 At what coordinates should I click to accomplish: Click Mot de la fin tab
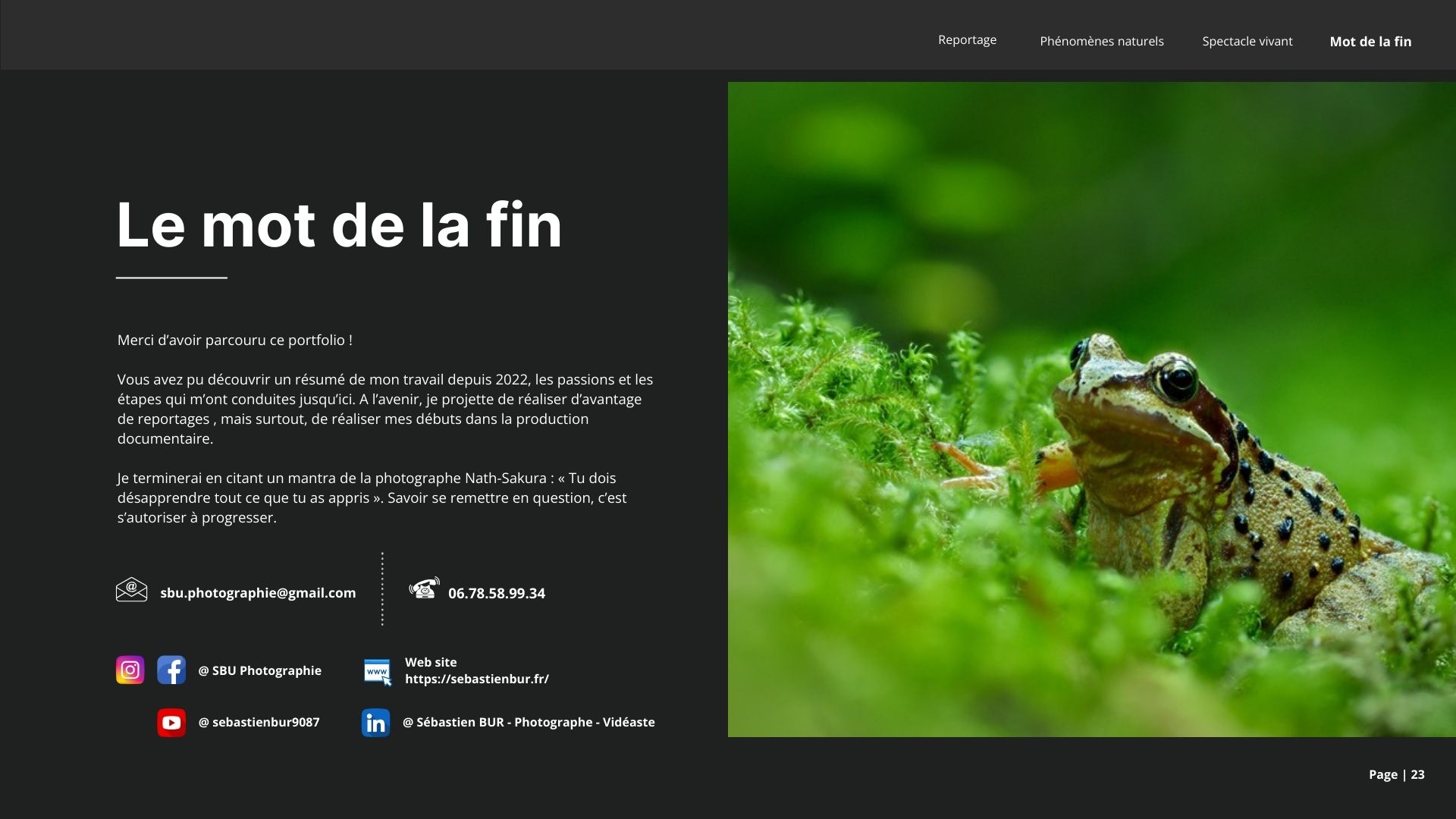click(x=1370, y=42)
